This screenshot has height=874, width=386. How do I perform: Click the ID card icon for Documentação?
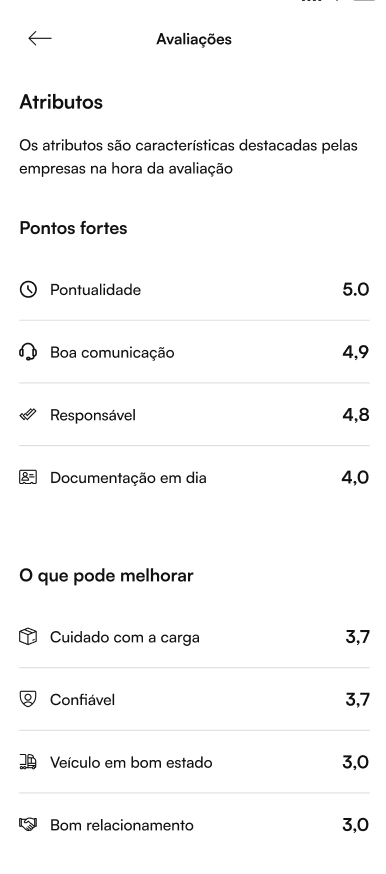28,478
